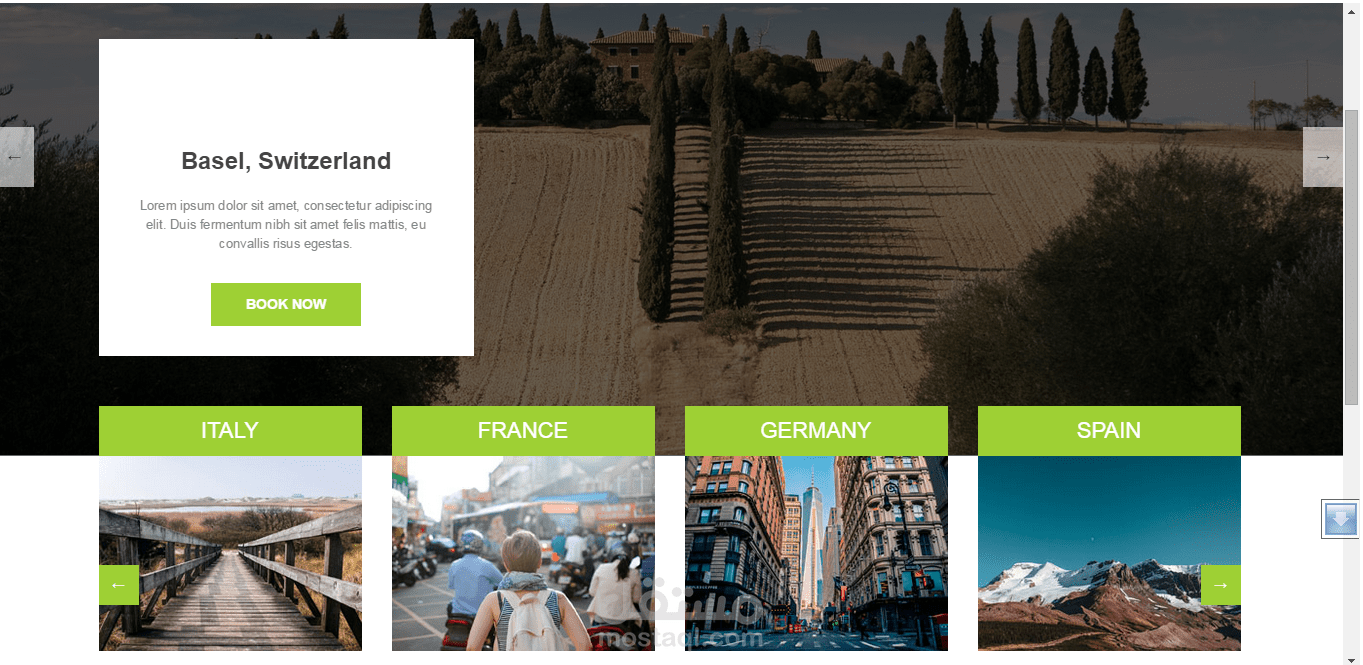Go to previous destination in carousel

point(119,585)
